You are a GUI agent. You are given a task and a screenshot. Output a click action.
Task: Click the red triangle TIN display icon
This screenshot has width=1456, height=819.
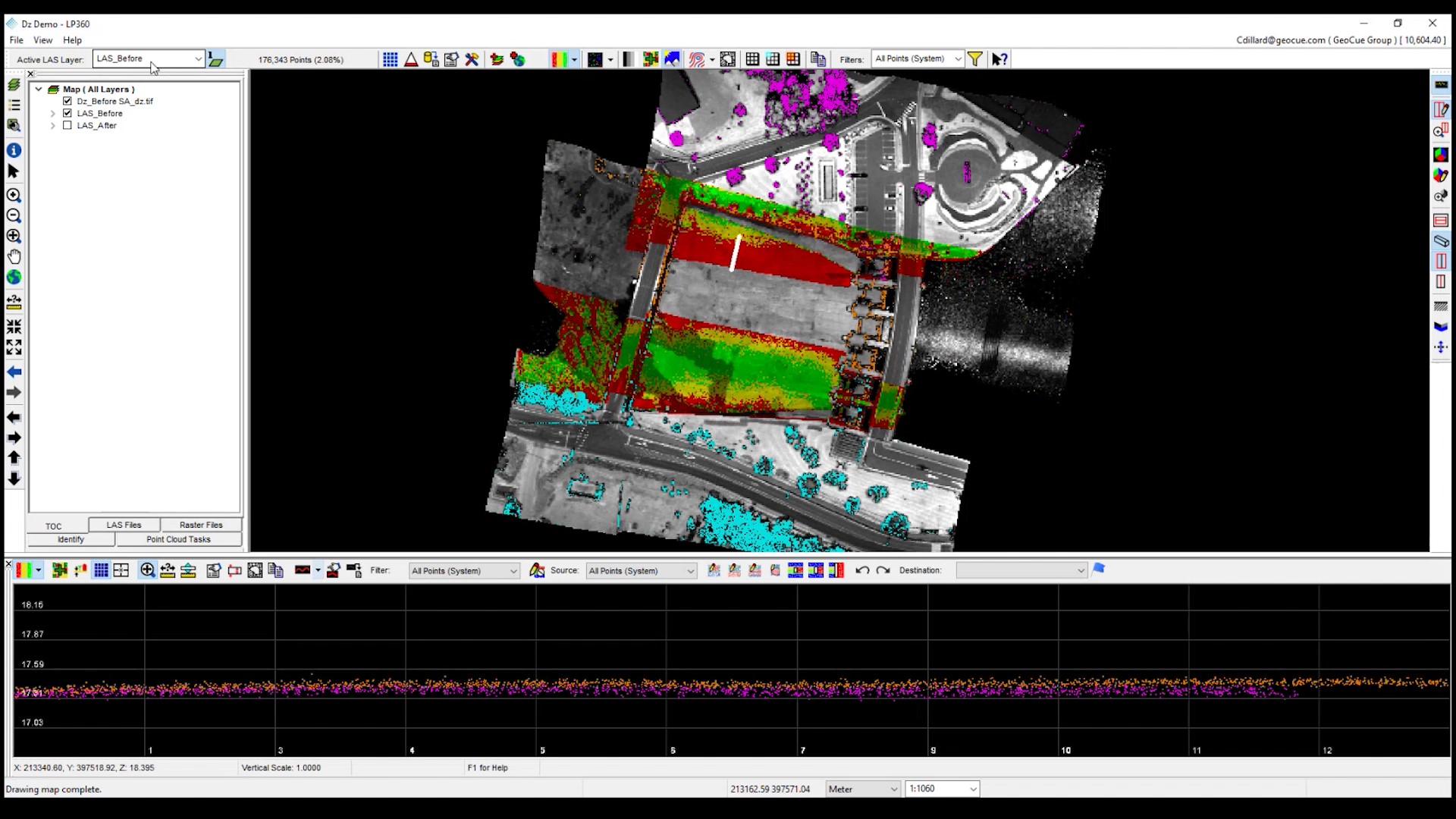pos(410,59)
